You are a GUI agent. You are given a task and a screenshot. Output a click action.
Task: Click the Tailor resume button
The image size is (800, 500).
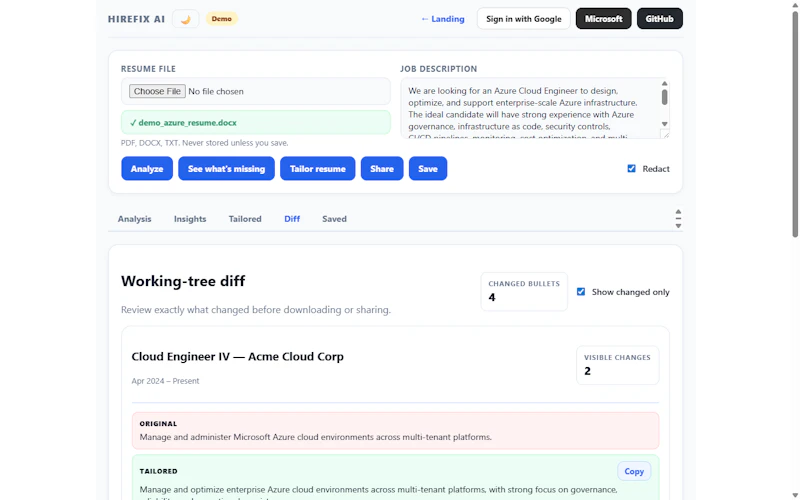click(x=317, y=168)
